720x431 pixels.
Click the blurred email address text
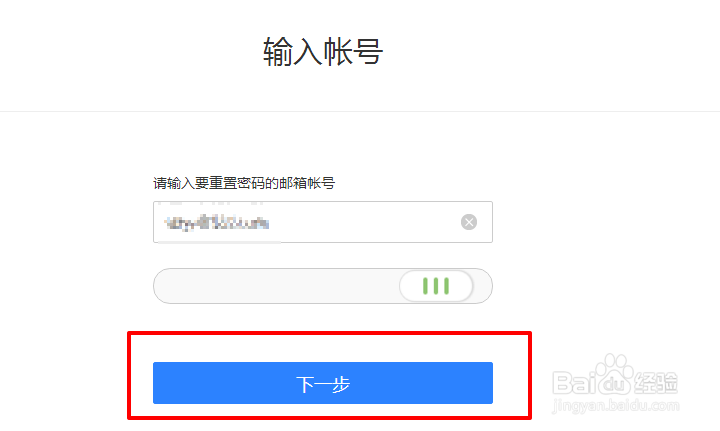pos(217,223)
